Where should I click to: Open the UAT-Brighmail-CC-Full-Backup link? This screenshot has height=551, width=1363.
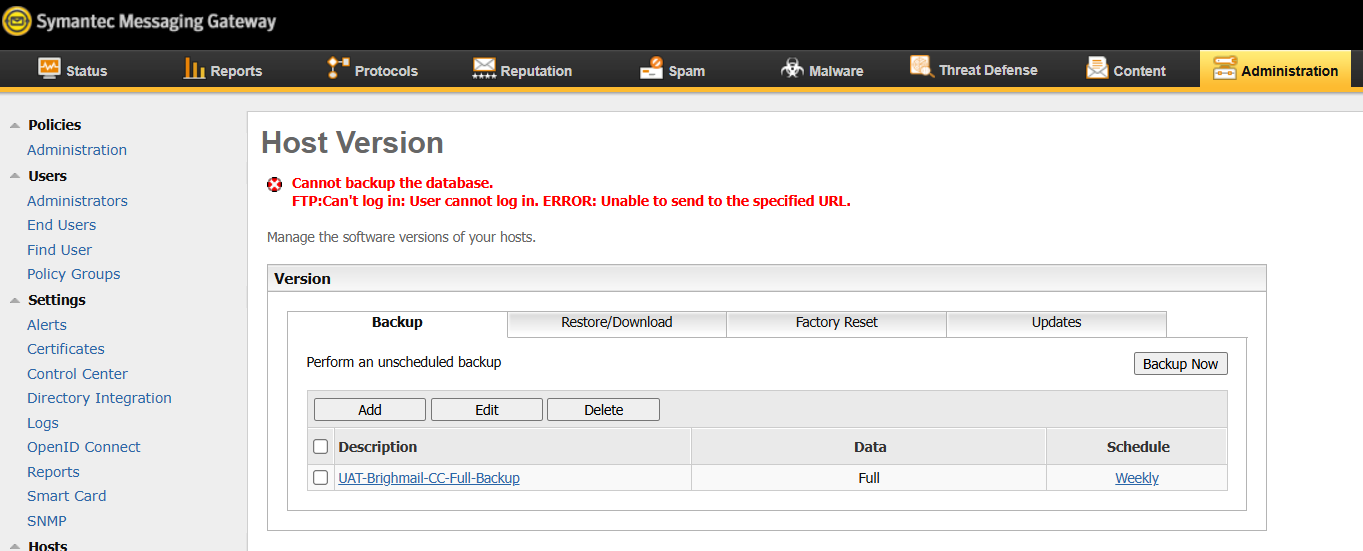[429, 478]
